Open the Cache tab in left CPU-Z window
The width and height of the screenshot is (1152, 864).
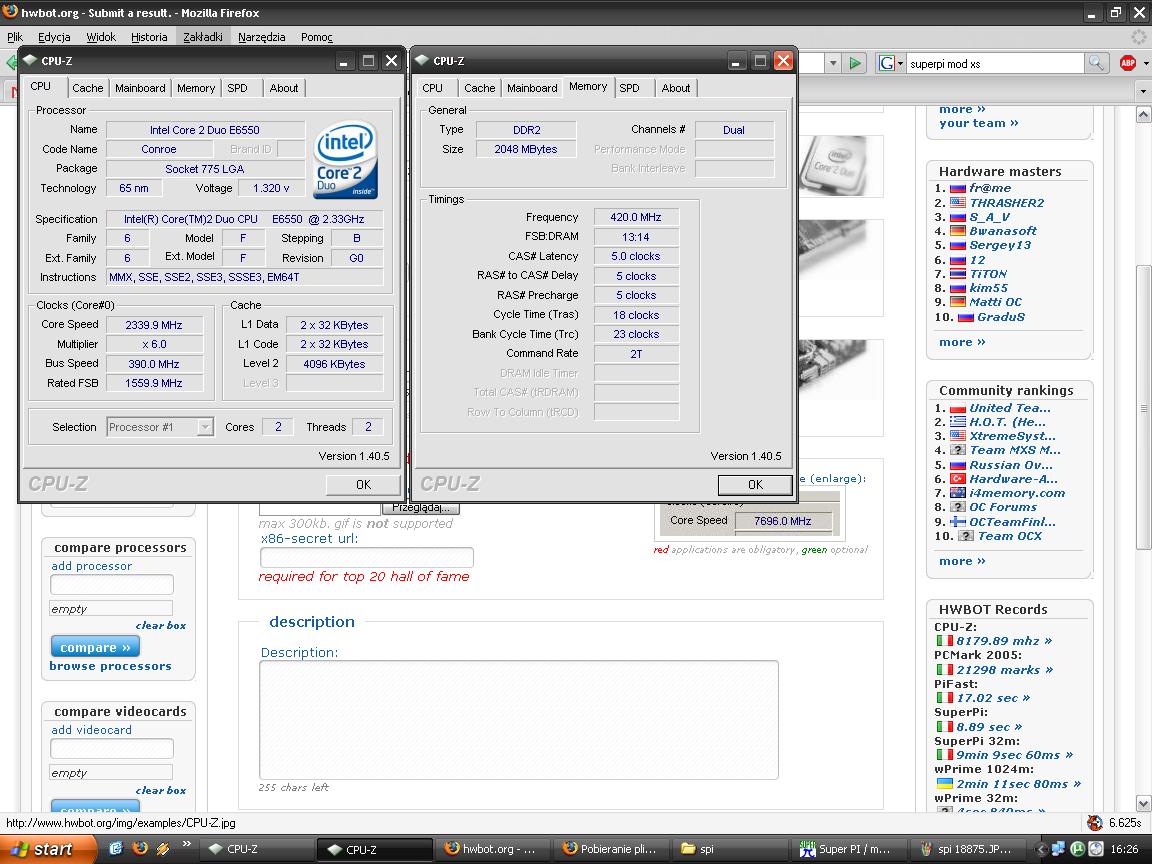(87, 88)
